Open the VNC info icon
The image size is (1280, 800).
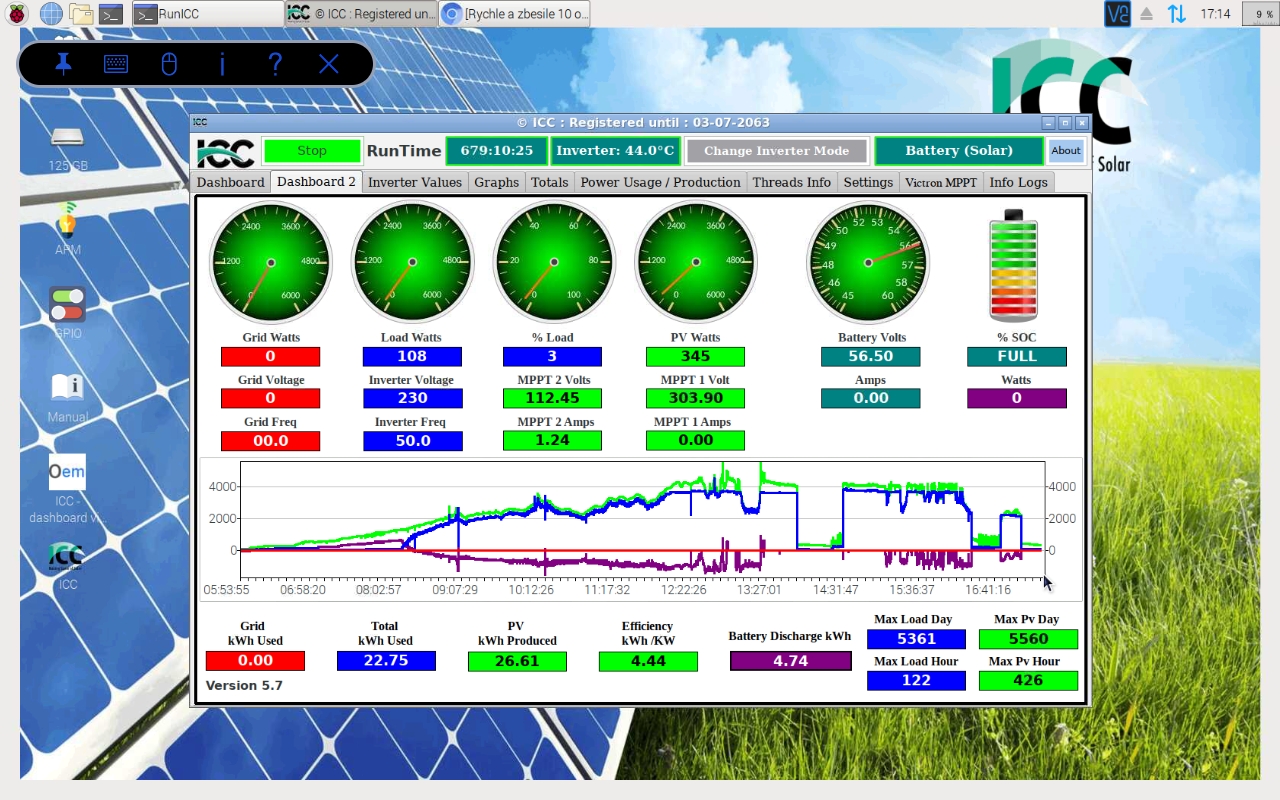[x=222, y=64]
